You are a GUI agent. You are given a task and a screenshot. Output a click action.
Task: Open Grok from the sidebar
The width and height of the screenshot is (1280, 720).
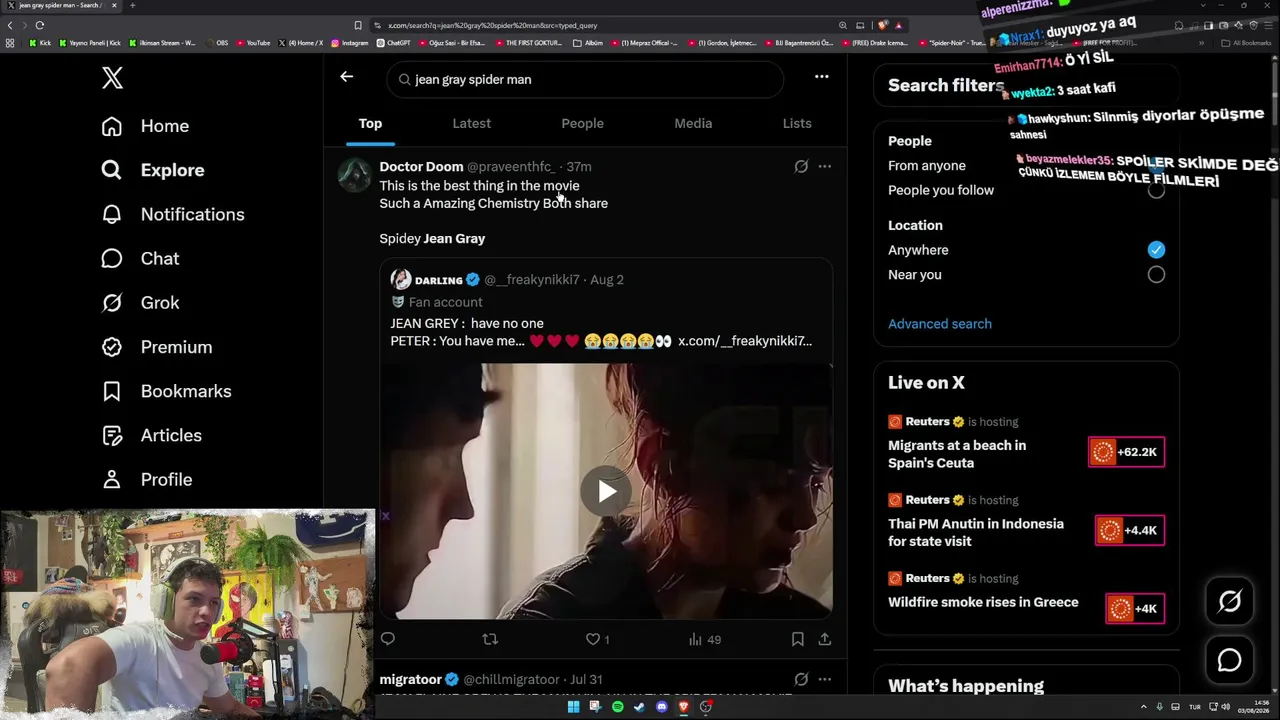(x=140, y=302)
